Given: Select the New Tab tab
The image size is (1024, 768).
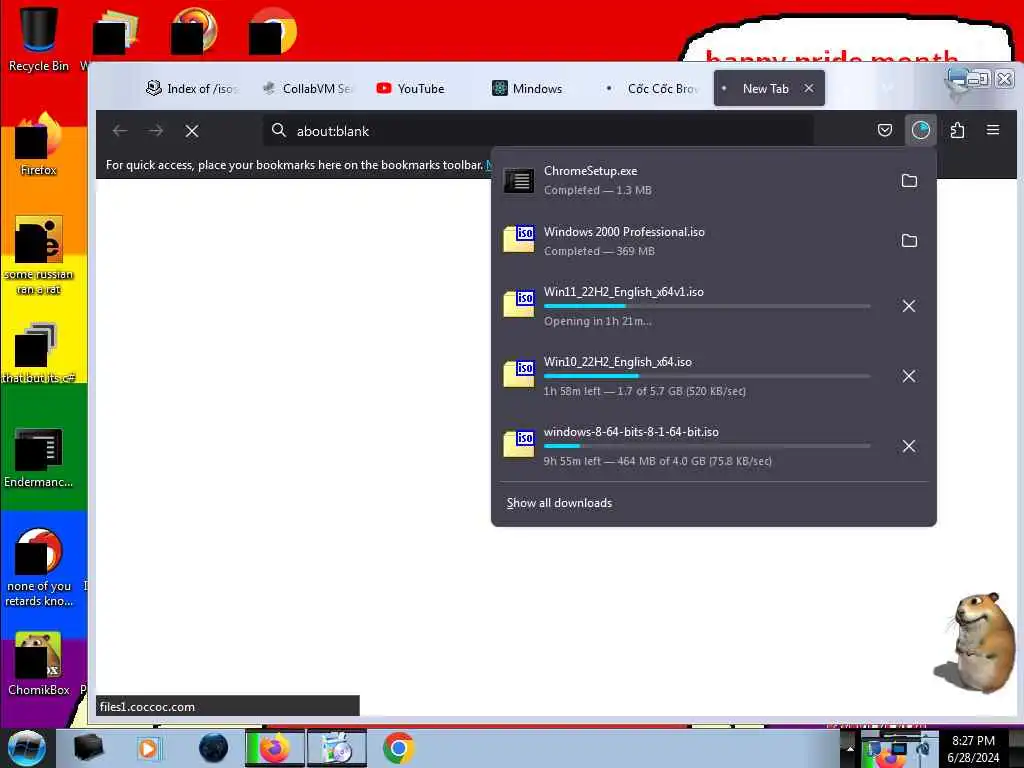Looking at the screenshot, I should tap(765, 88).
